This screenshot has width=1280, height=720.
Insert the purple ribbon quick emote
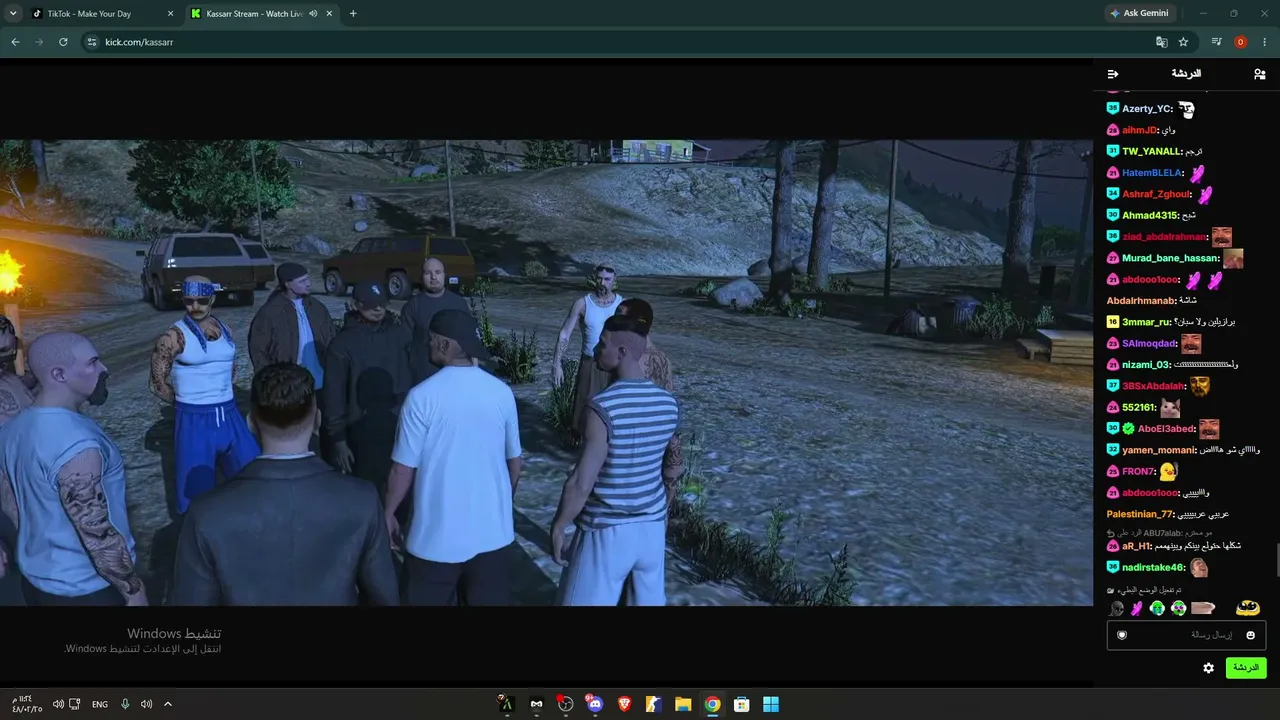pyautogui.click(x=1137, y=608)
